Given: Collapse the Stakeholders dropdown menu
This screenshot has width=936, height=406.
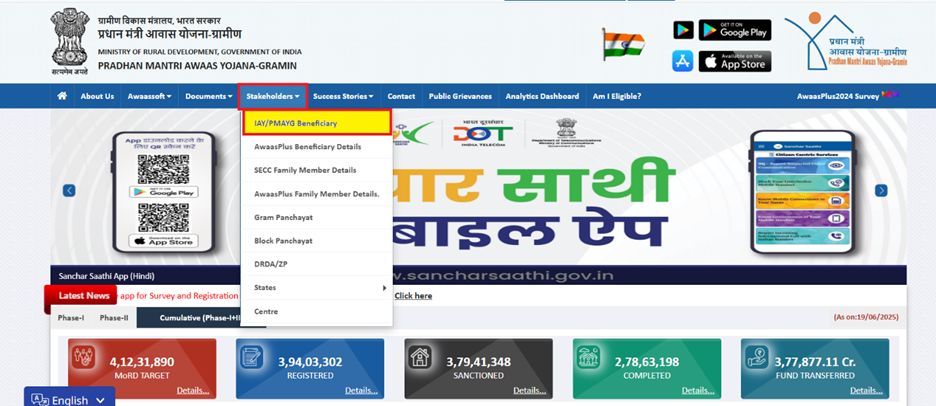Looking at the screenshot, I should [x=273, y=96].
